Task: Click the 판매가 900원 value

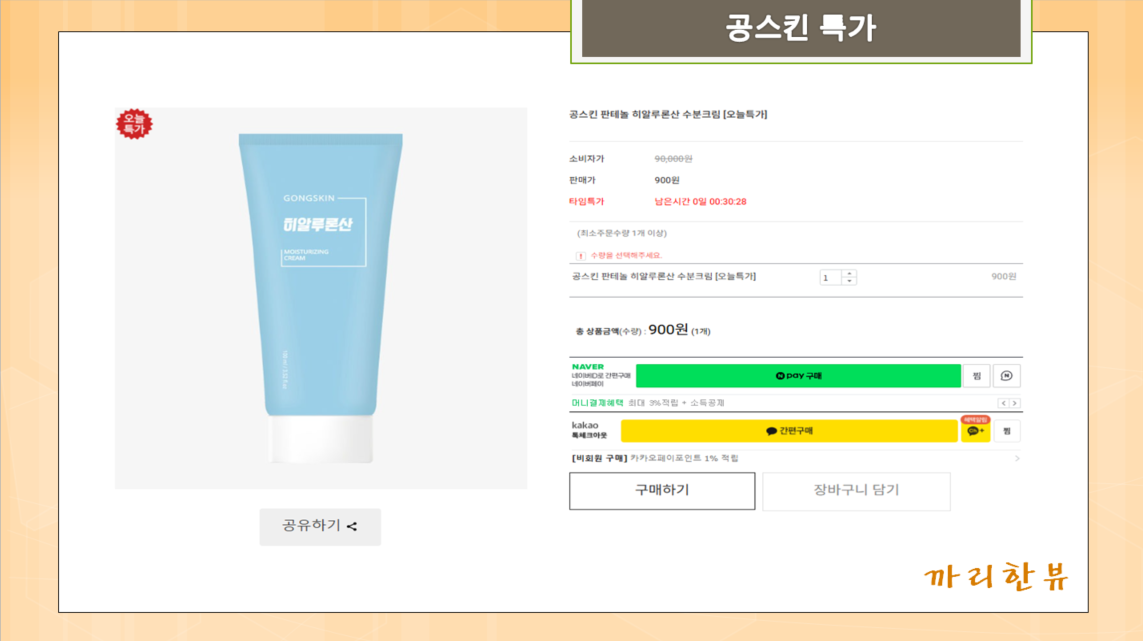Action: [666, 180]
